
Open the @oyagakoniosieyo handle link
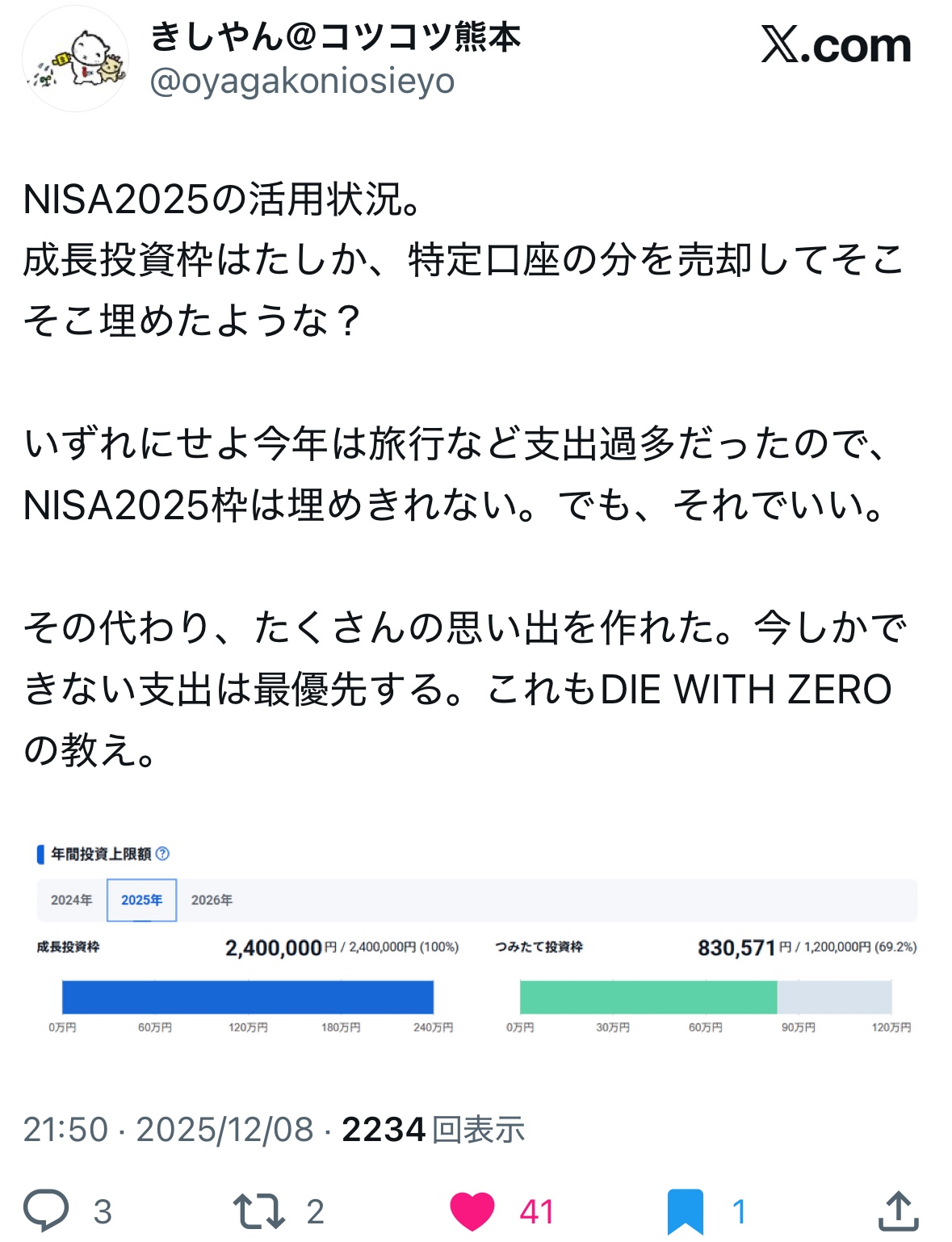tap(303, 81)
